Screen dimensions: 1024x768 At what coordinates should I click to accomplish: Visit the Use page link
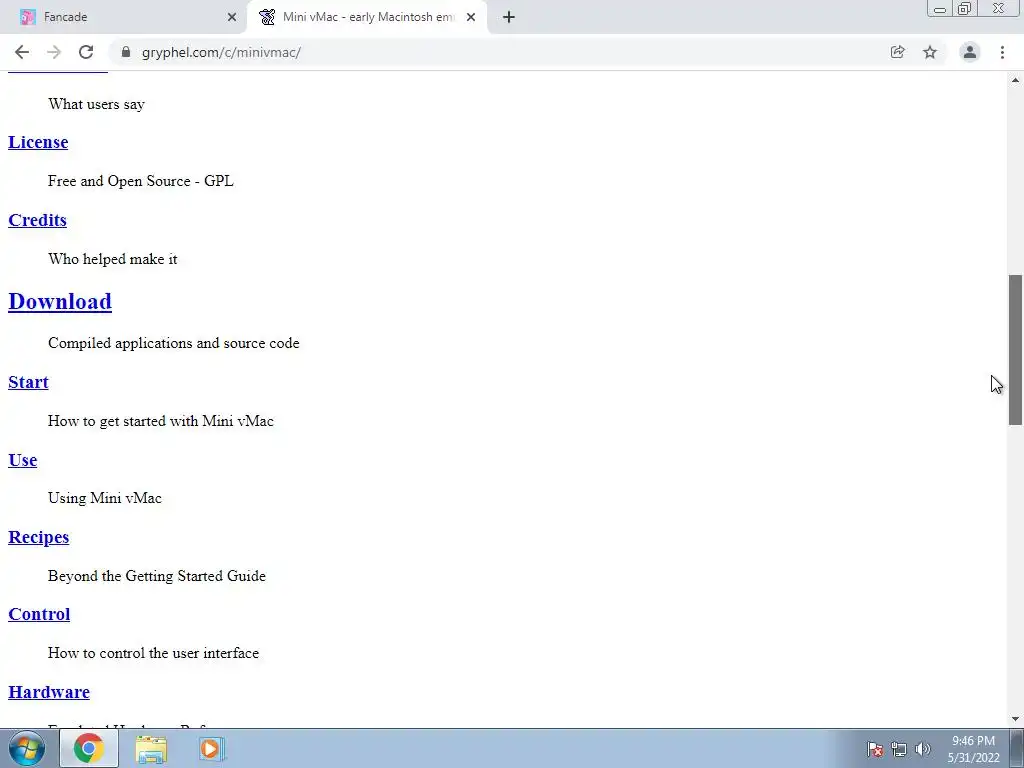tap(22, 460)
